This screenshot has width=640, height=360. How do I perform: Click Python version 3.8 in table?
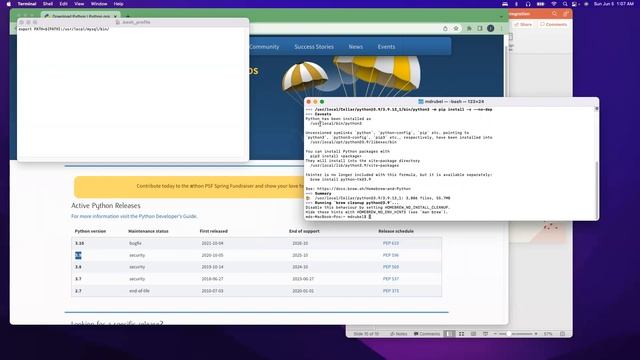[x=78, y=267]
